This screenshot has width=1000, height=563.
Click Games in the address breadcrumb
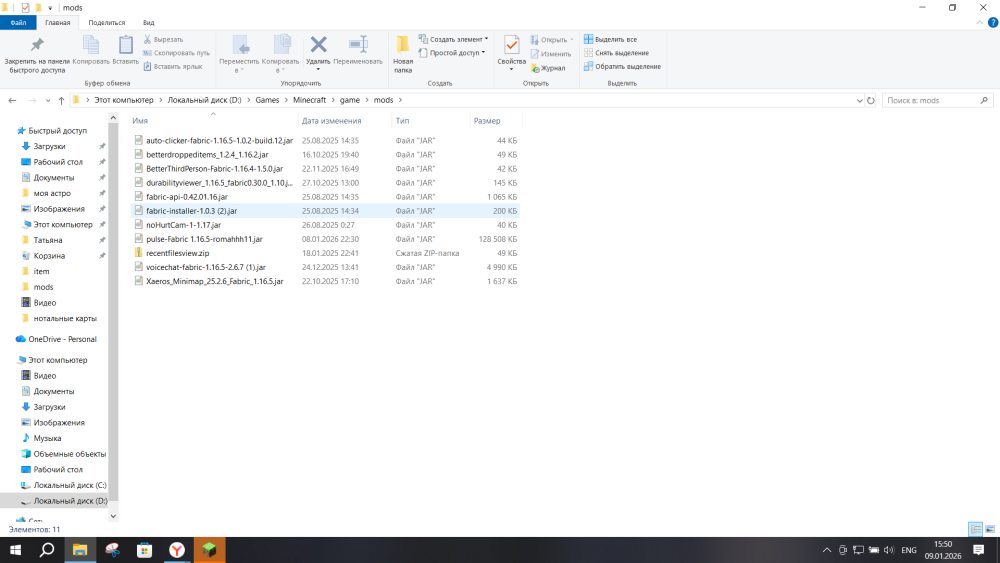[267, 100]
